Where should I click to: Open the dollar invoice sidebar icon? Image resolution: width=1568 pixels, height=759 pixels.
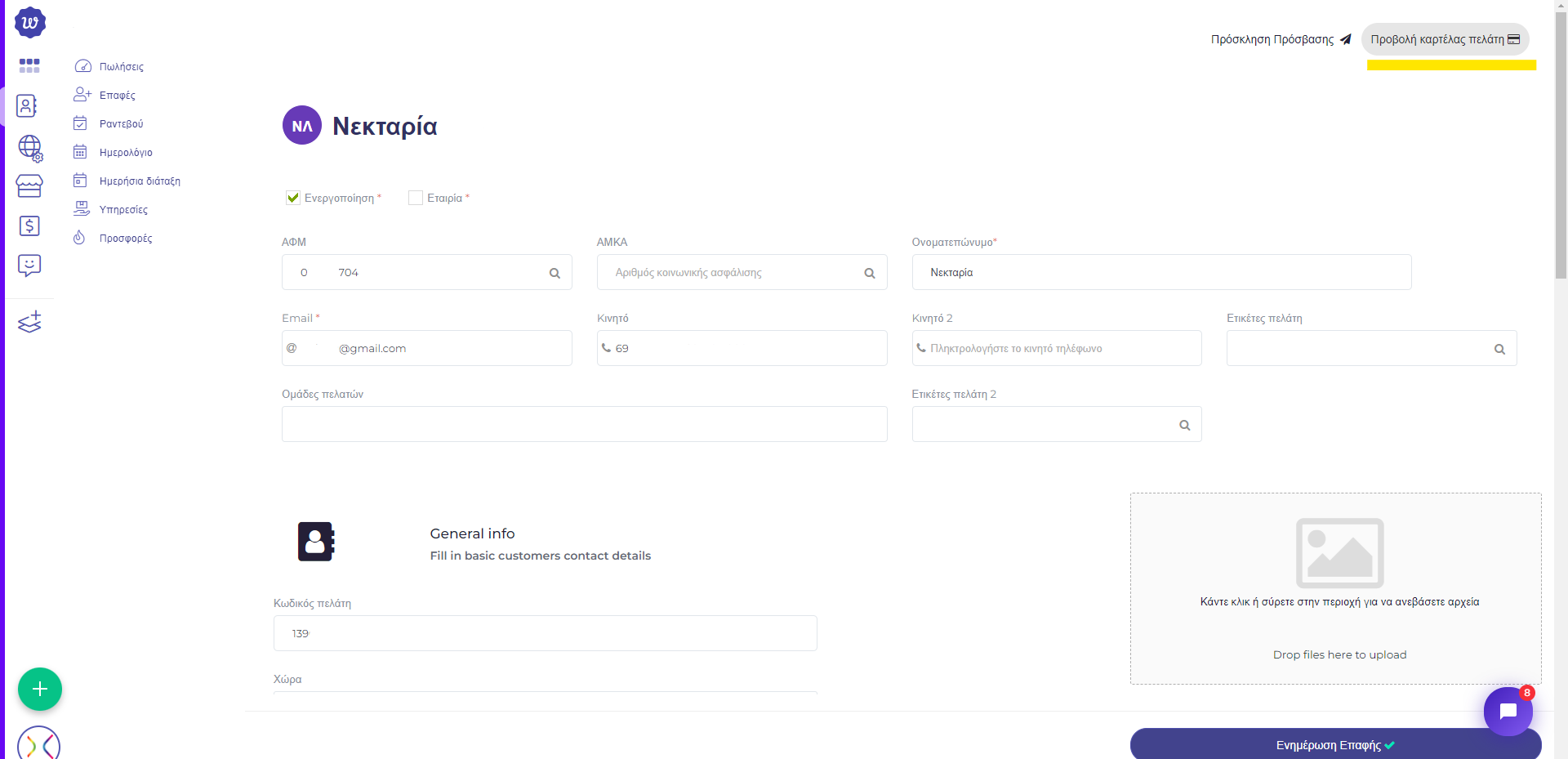(x=29, y=226)
